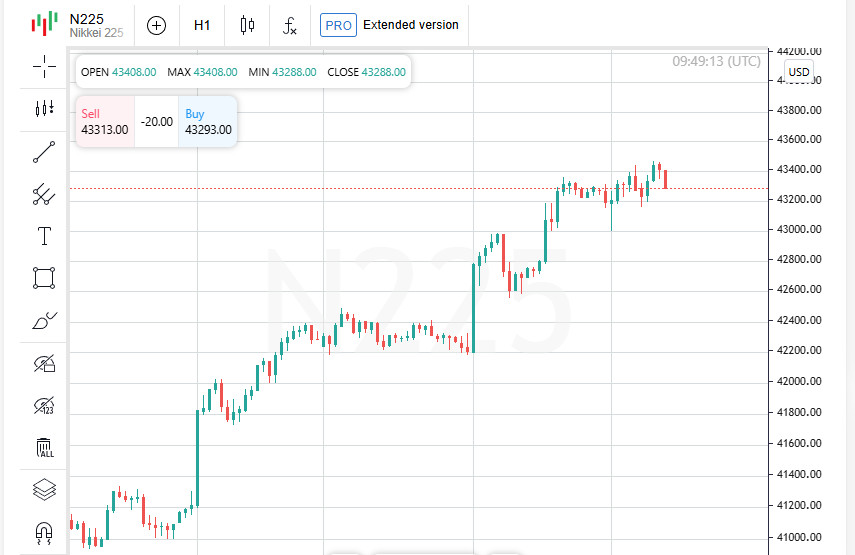Screen dimensions: 855x555
Task: Open the H1 timeframe dropdown
Action: 201,25
